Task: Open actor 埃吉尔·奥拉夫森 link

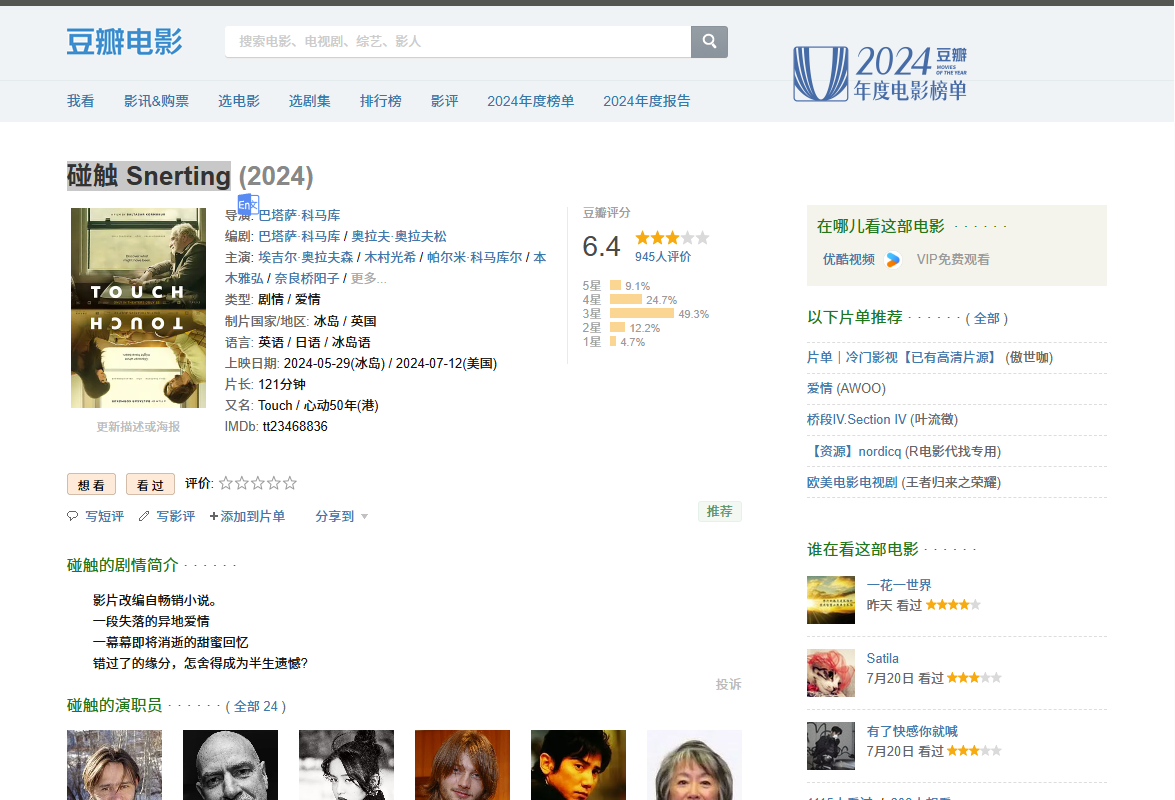Action: [x=306, y=257]
